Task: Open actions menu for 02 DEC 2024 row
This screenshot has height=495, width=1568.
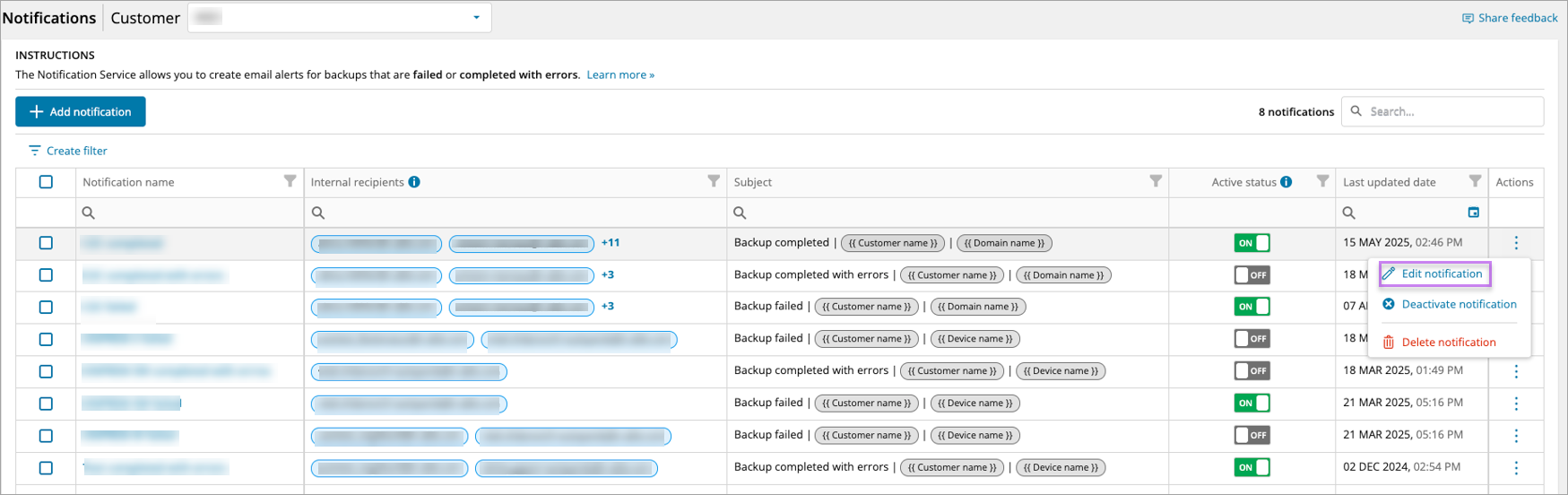Action: coord(1516,468)
